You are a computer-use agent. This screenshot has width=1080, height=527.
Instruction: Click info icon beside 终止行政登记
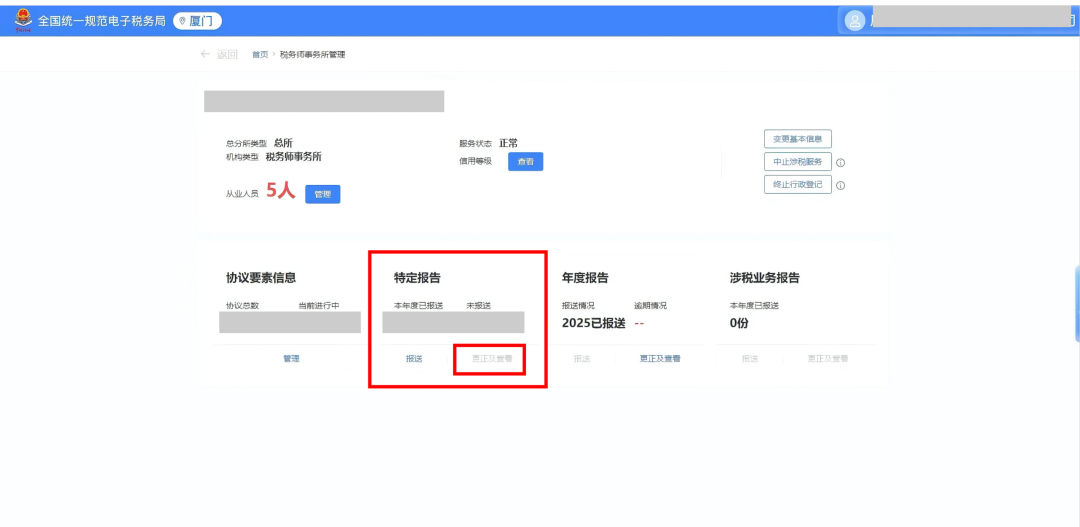click(840, 185)
